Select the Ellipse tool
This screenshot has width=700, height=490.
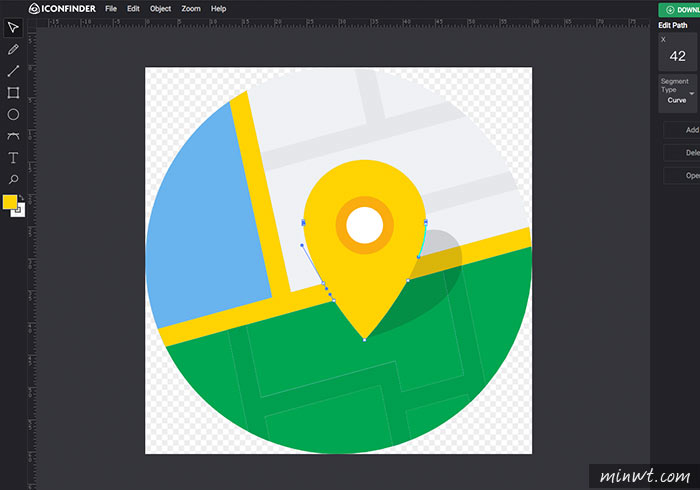click(x=13, y=114)
